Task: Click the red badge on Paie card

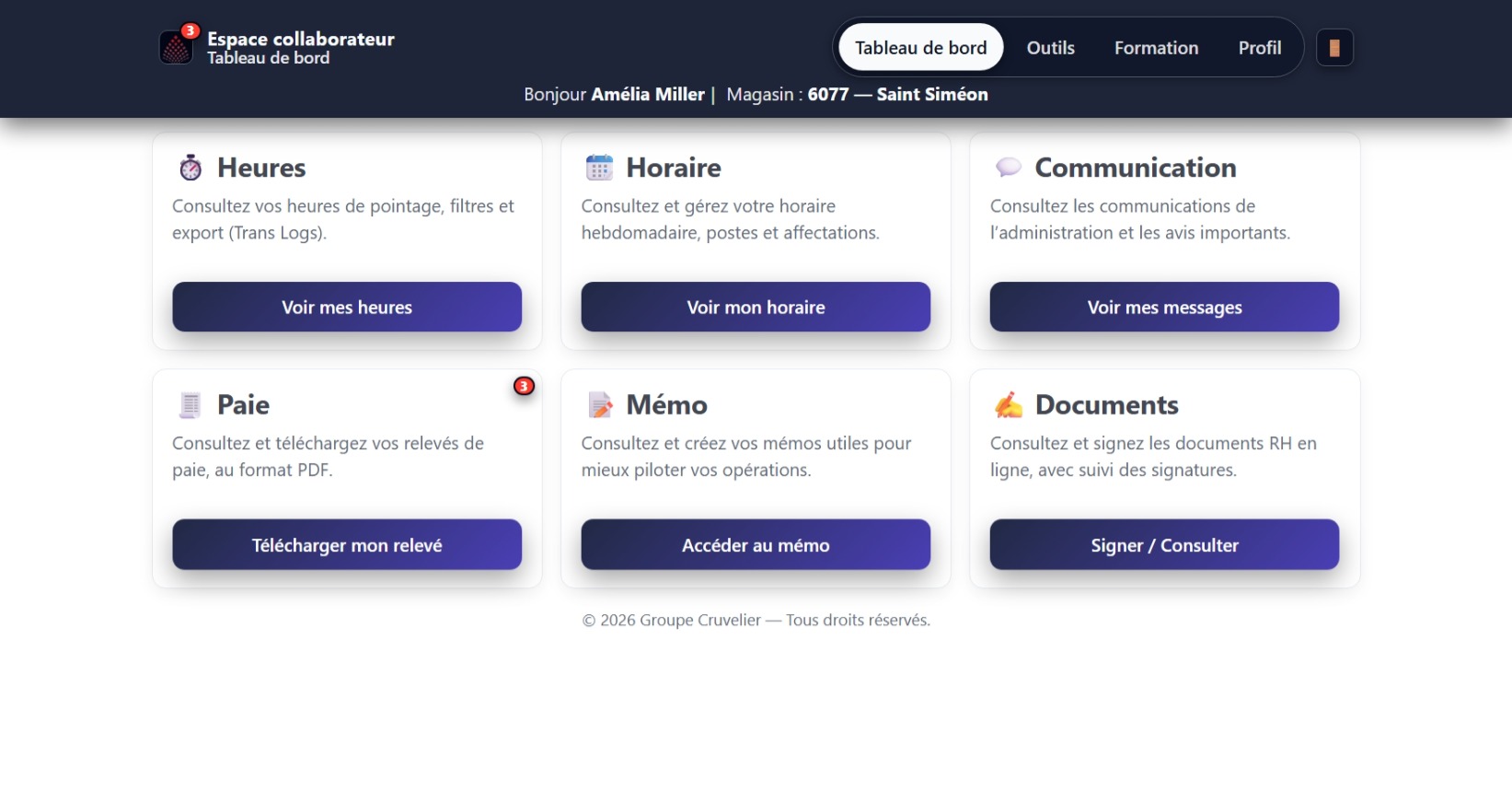Action: click(524, 386)
